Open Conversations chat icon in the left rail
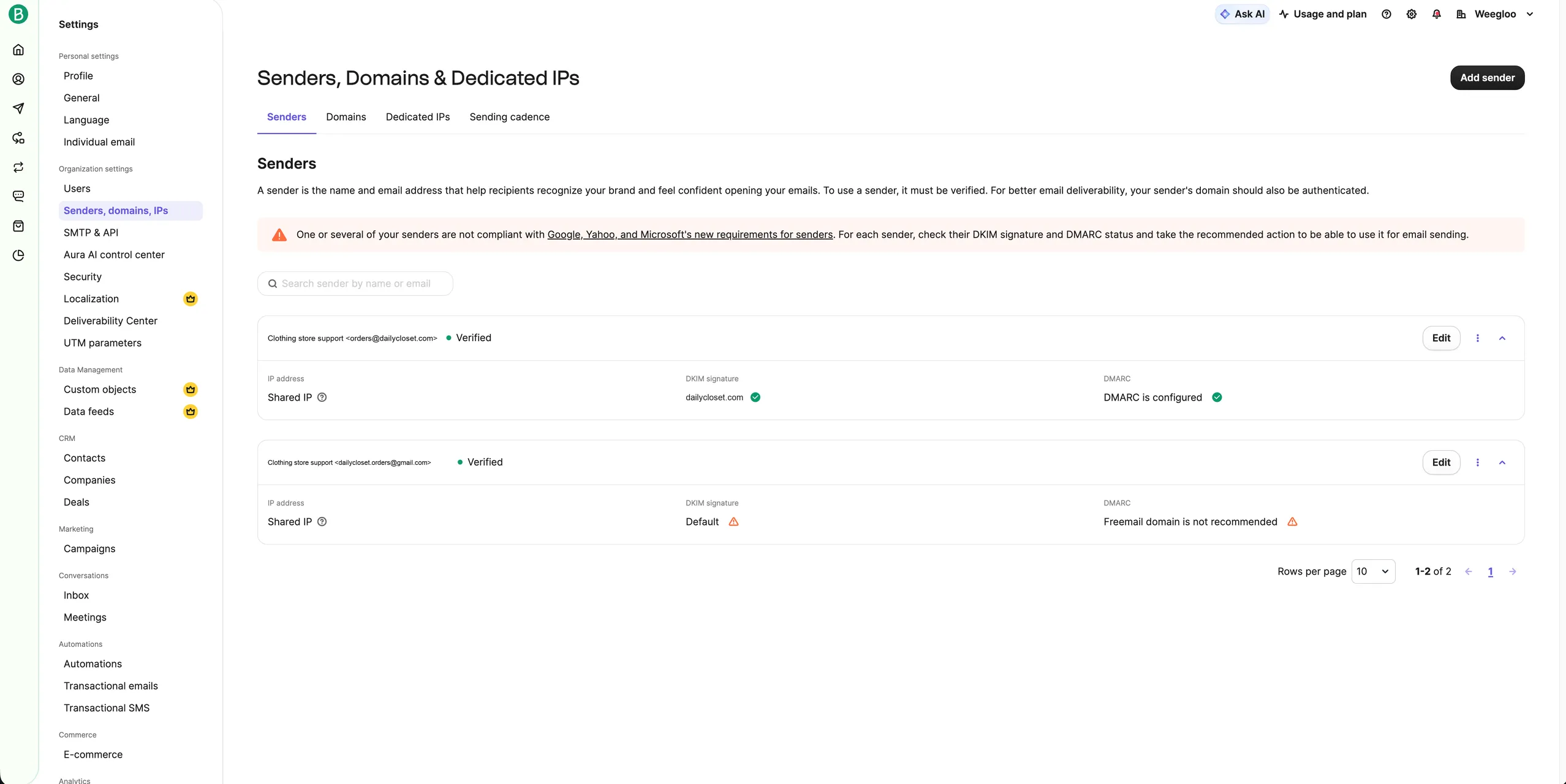 (x=18, y=197)
